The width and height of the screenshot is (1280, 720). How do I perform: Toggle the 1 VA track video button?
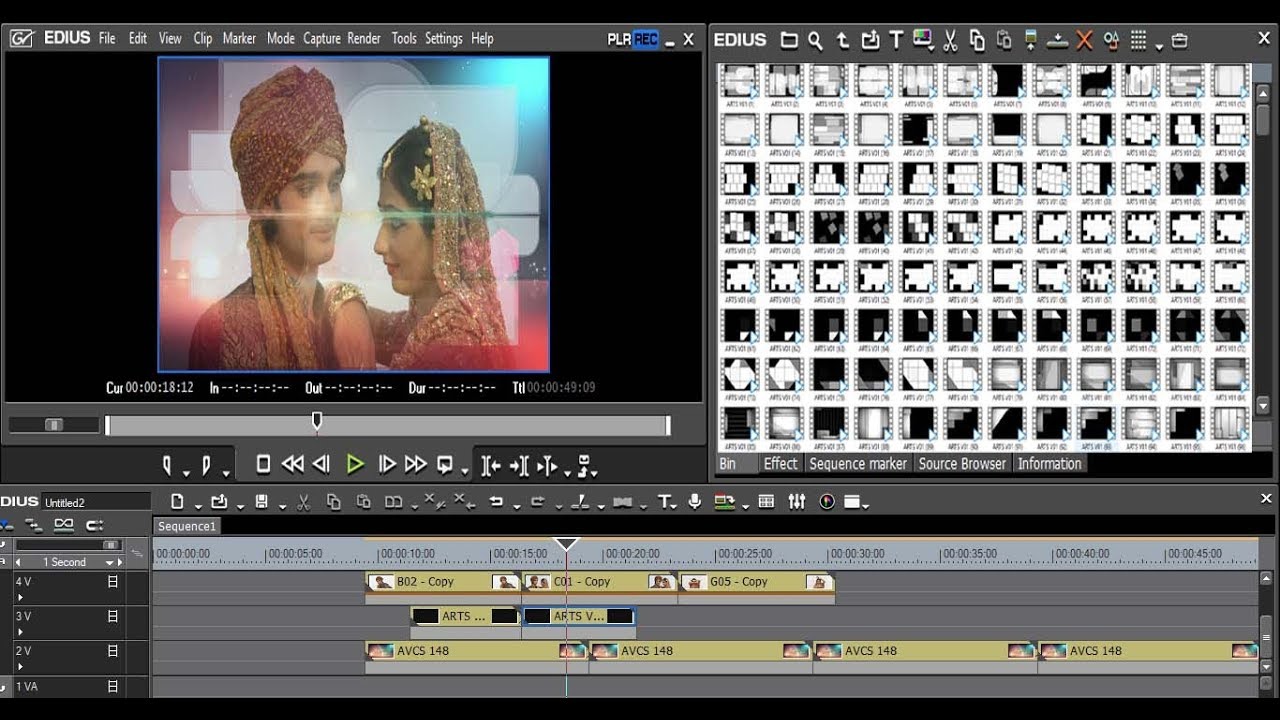112,687
